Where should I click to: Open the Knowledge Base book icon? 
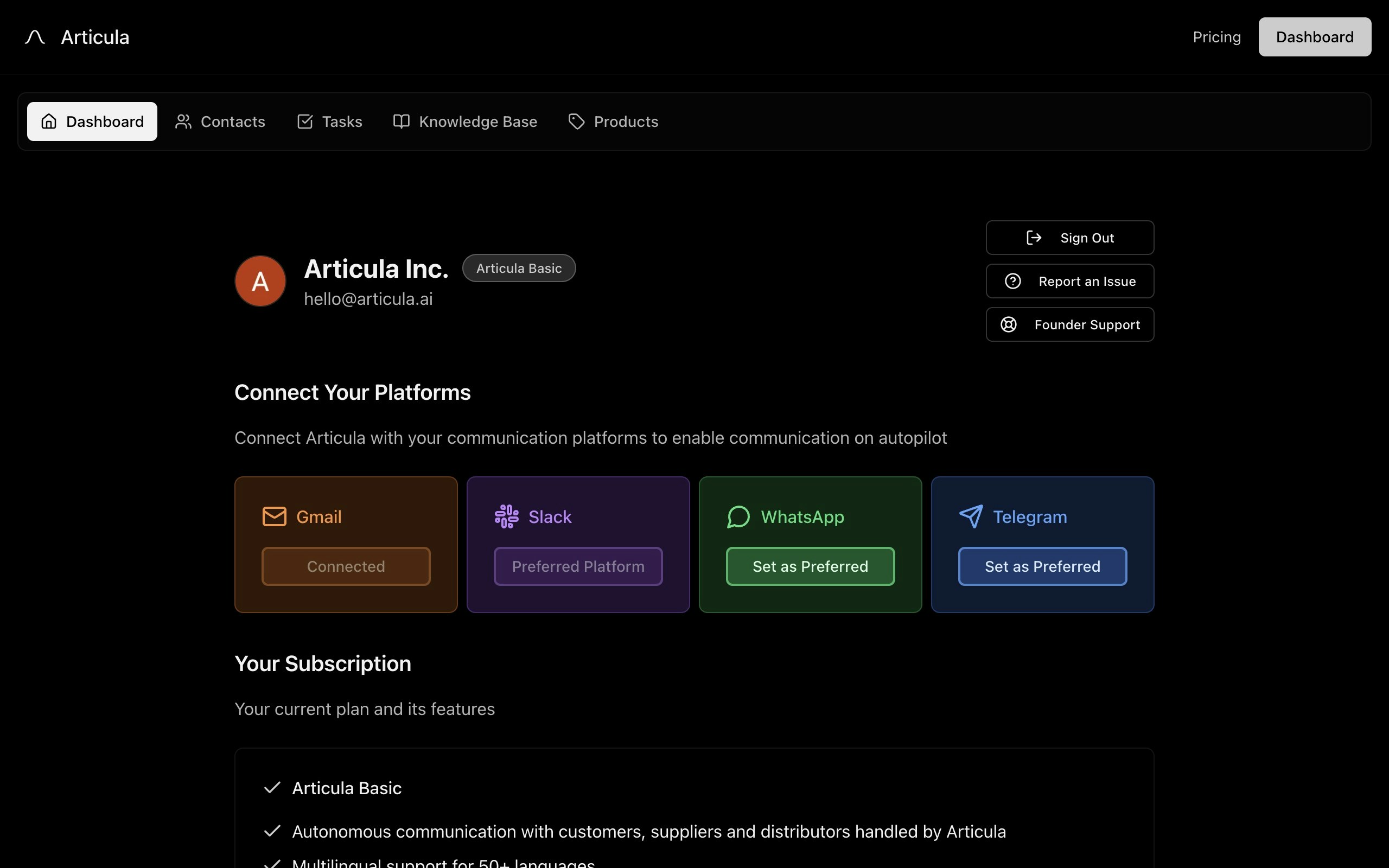pyautogui.click(x=400, y=121)
